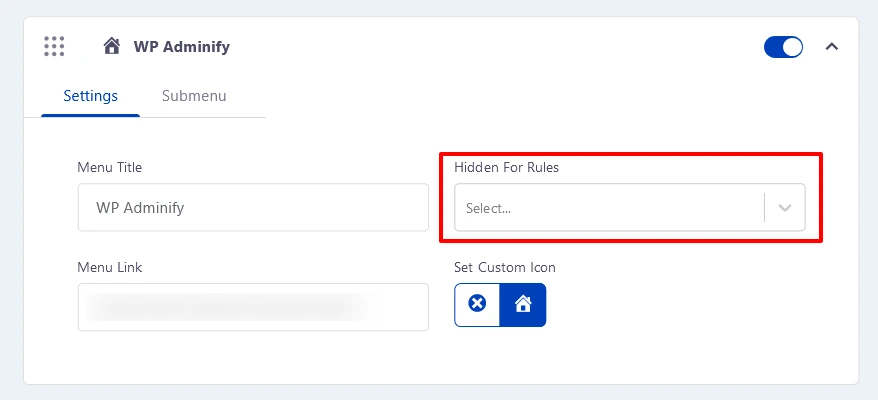Click the Menu Link label
Screen dimensions: 878x400
(110, 267)
